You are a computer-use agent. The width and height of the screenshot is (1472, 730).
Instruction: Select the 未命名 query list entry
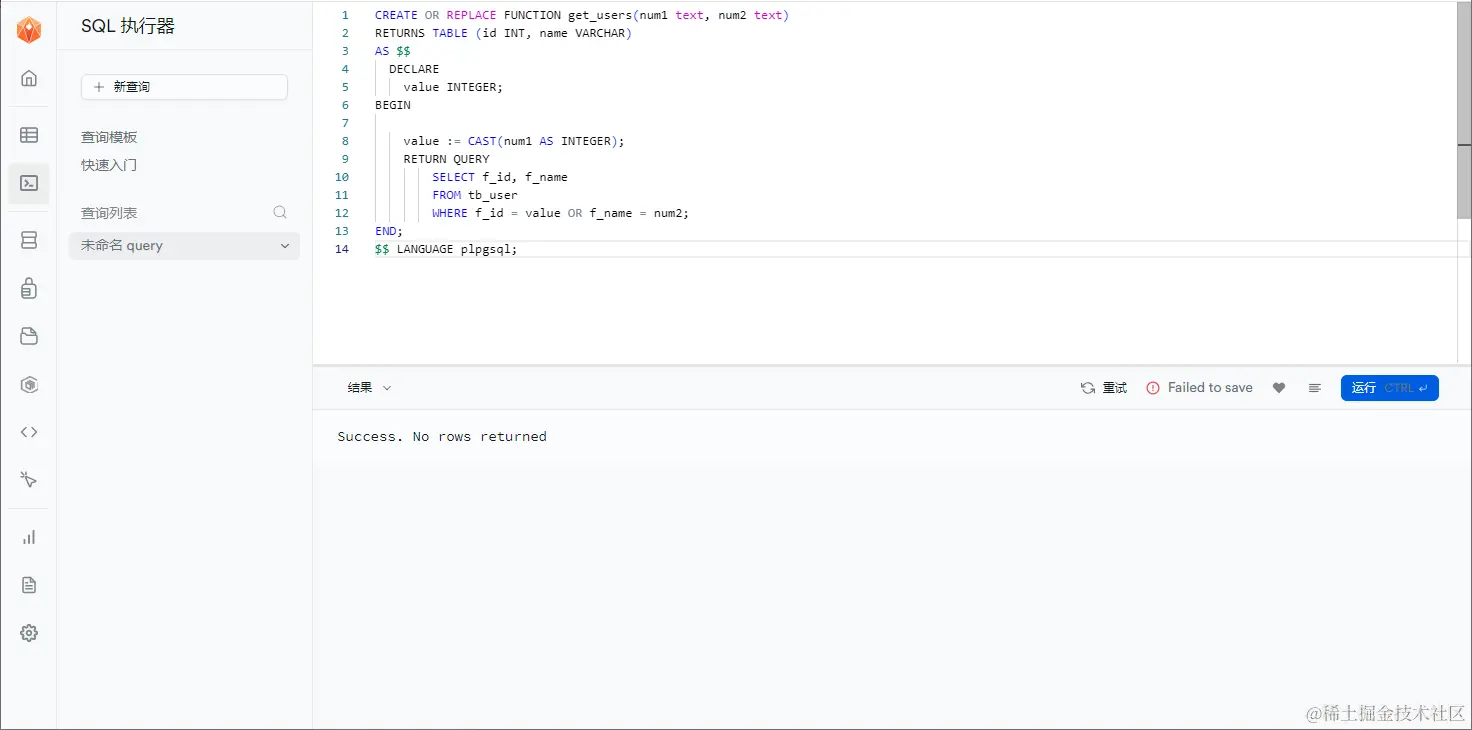184,246
